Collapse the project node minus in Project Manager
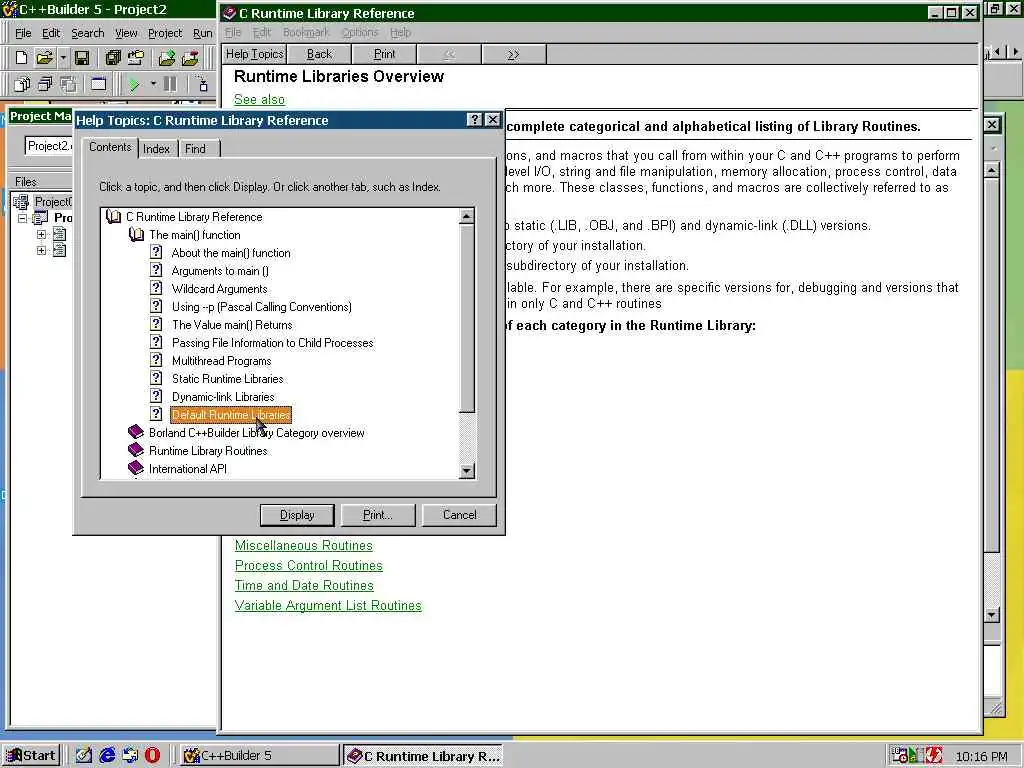1024x768 pixels. [x=23, y=218]
